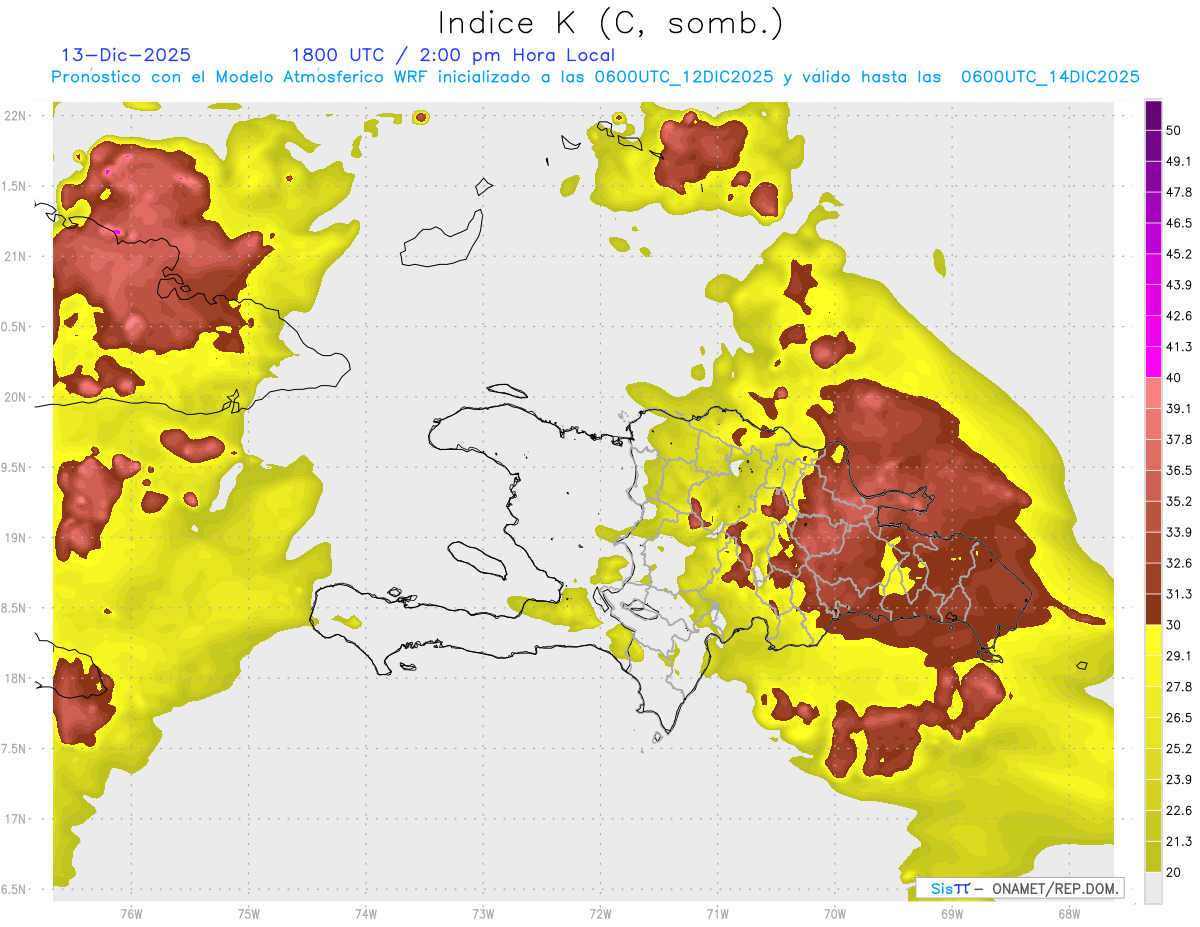Click the color bar value '23.9'
This screenshot has height=927, width=1200.
click(1179, 779)
